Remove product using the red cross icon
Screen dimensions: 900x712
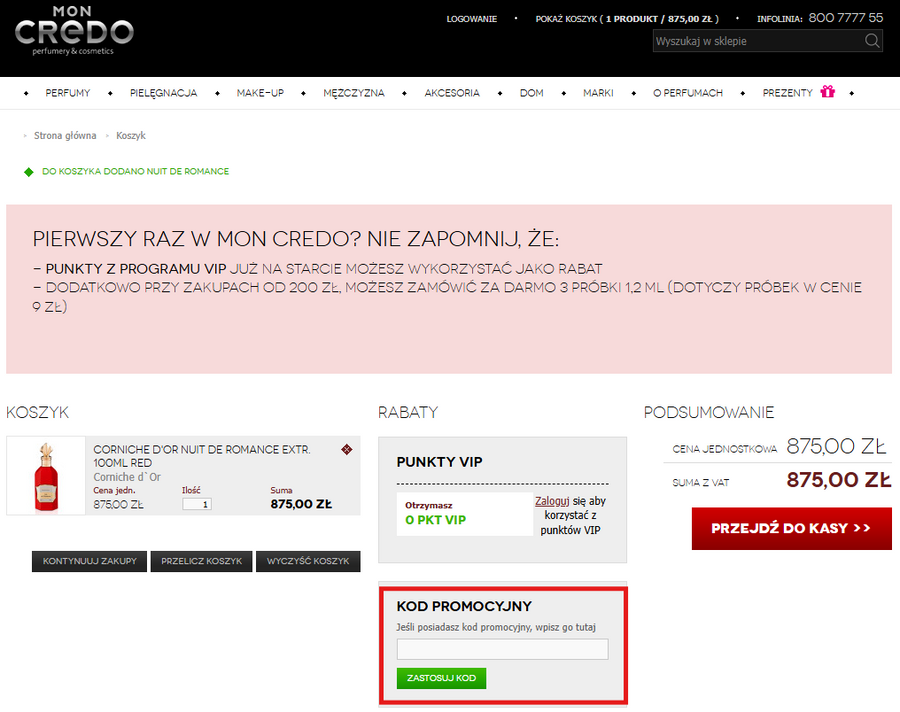(346, 449)
